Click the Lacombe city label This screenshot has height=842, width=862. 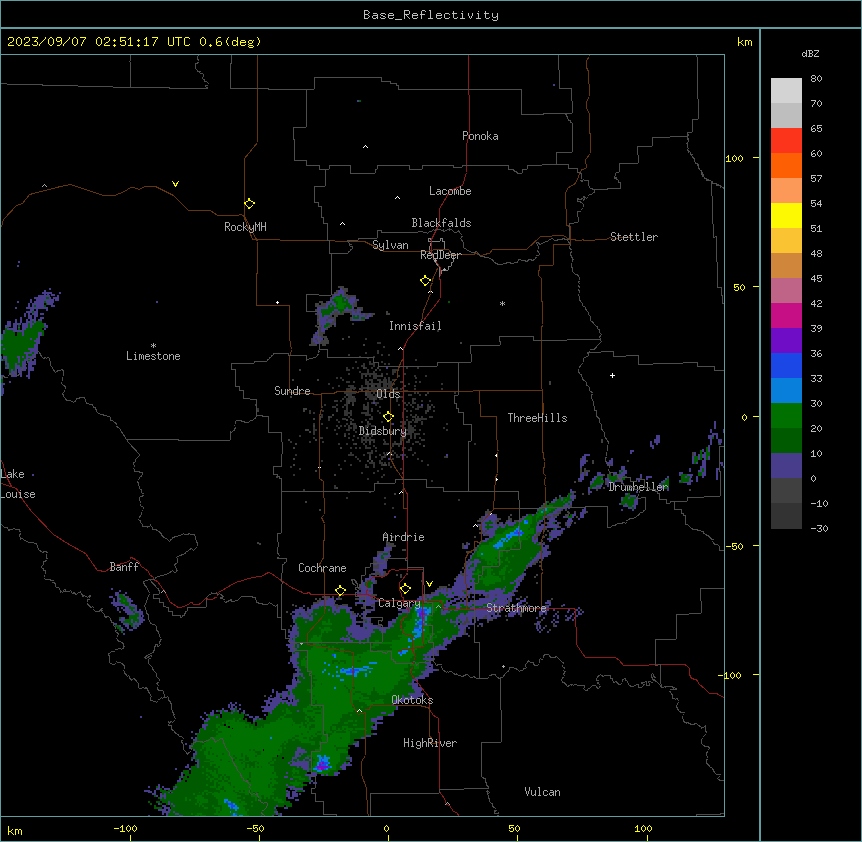(x=450, y=191)
